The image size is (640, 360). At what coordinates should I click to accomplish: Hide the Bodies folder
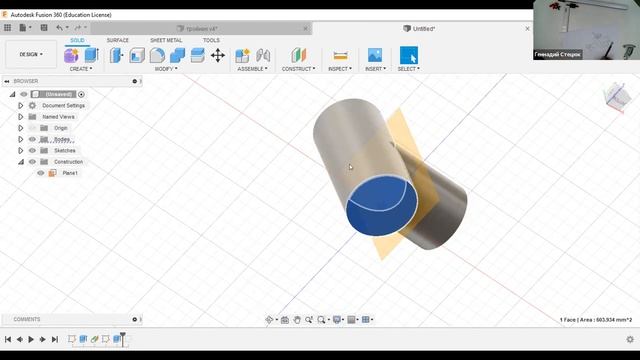32,140
